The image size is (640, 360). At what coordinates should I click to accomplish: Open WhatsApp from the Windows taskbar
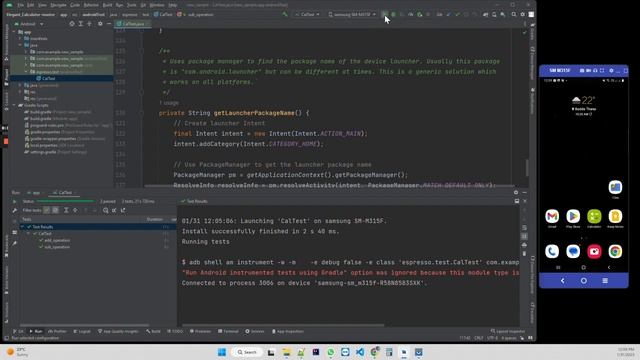pos(330,352)
